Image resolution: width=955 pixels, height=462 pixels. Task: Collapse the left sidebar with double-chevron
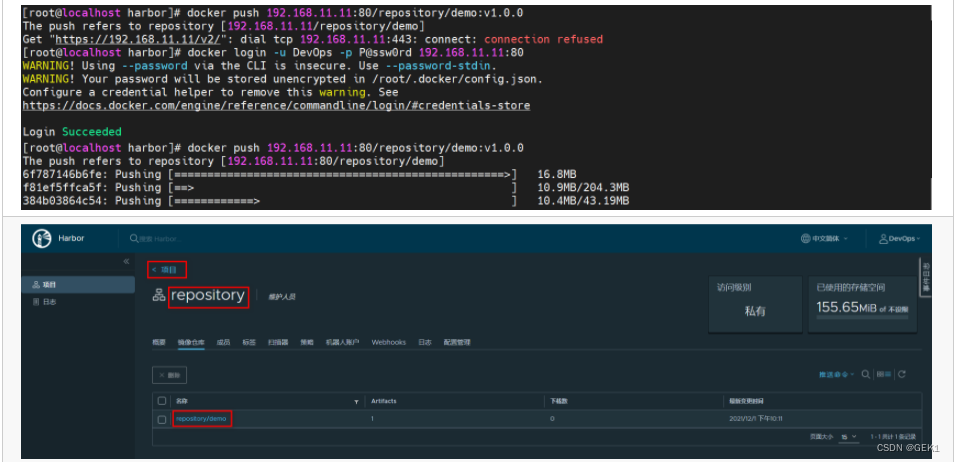pos(126,261)
